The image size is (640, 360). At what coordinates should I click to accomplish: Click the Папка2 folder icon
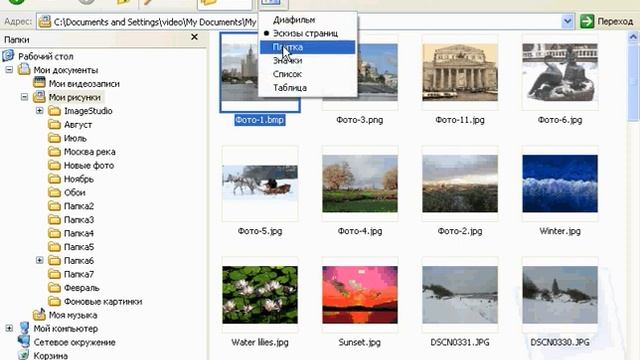[x=54, y=206]
